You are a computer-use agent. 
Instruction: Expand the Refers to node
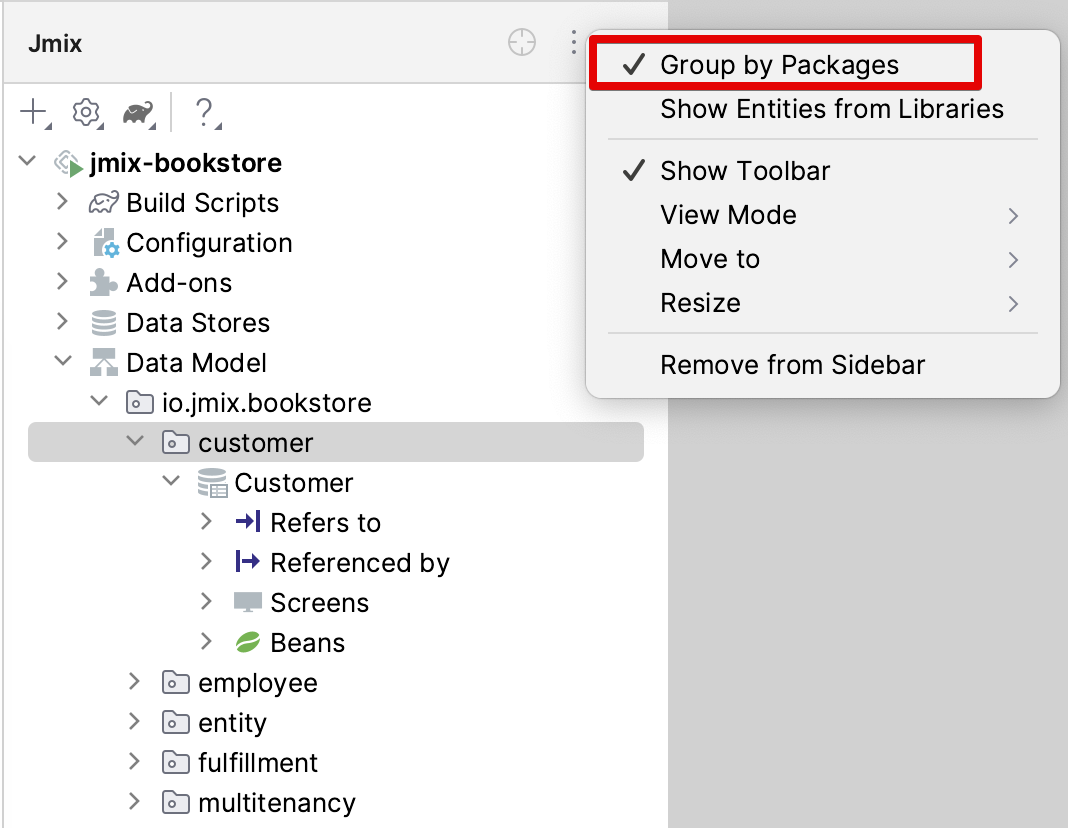[206, 522]
